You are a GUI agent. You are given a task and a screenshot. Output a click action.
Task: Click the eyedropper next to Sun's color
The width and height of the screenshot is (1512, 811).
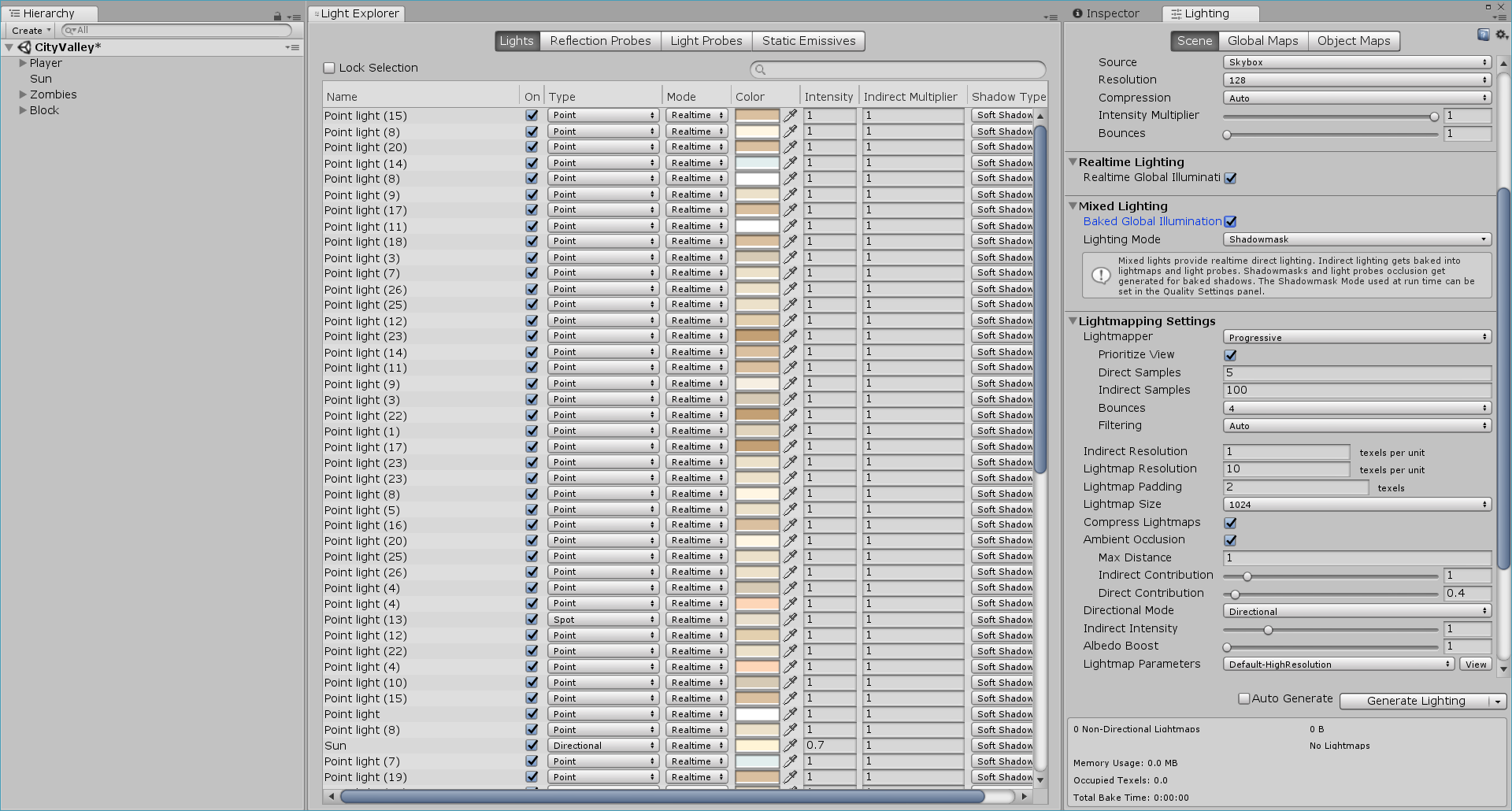(x=791, y=745)
